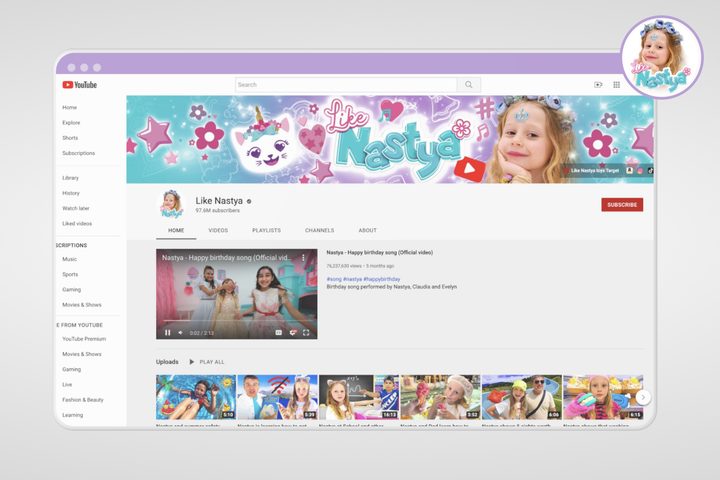Go to Home in the sidebar
The width and height of the screenshot is (720, 480).
[69, 107]
